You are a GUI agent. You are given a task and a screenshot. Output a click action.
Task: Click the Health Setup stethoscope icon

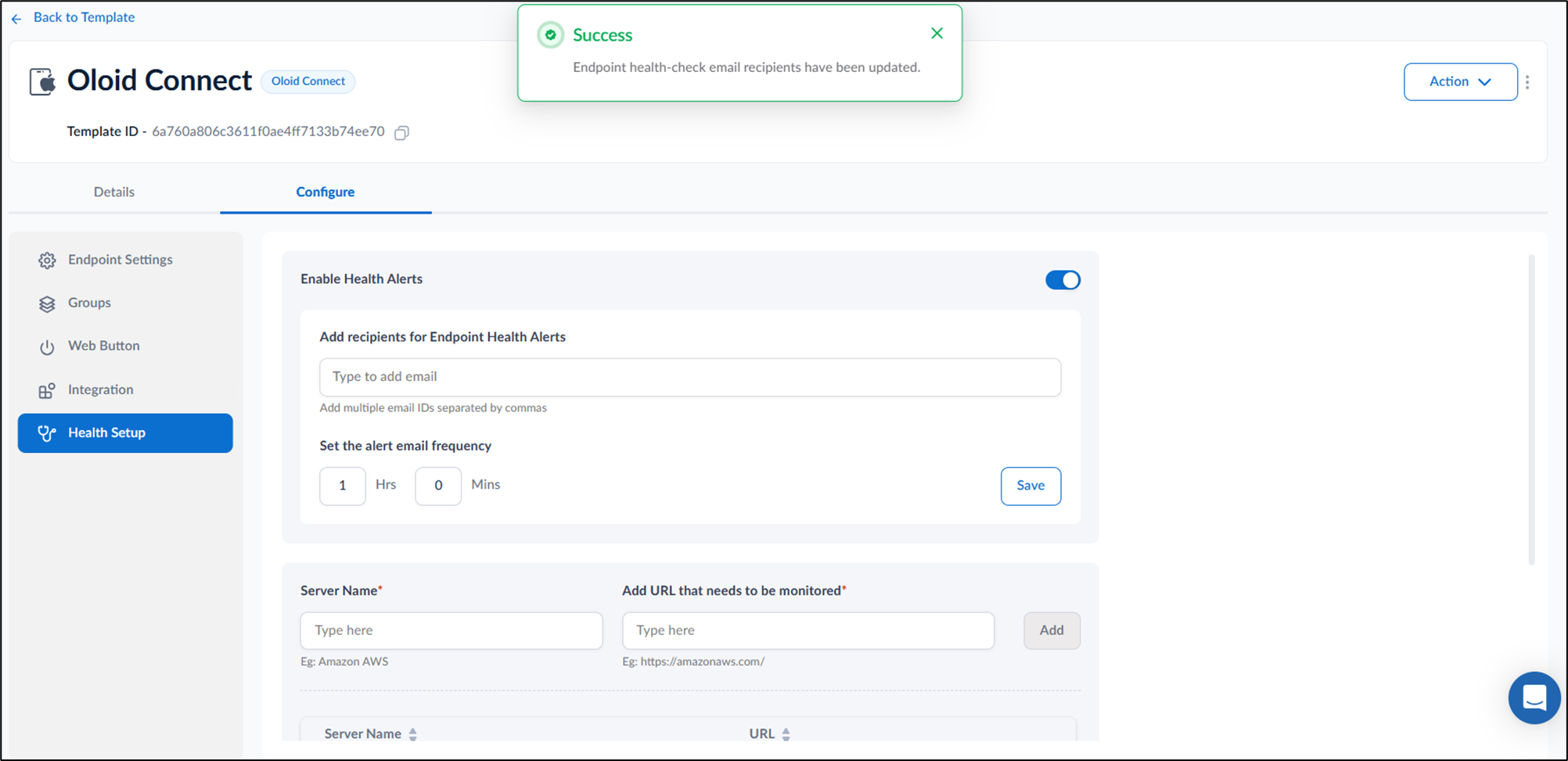(47, 433)
